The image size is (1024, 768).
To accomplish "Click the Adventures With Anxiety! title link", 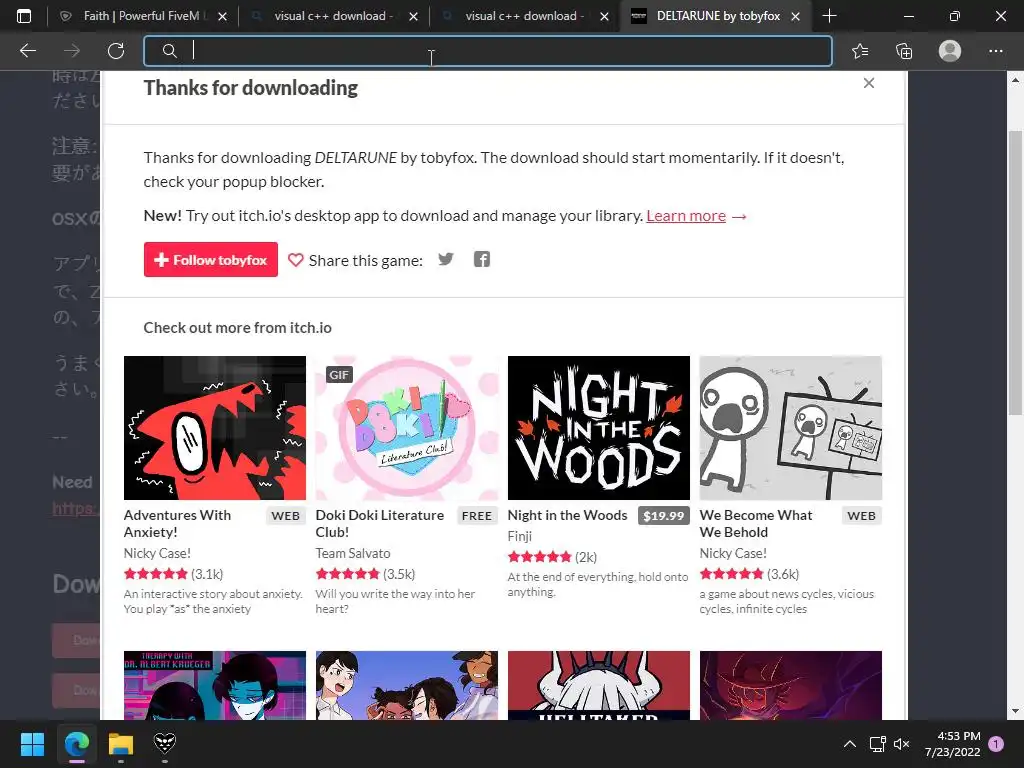I will 177,523.
